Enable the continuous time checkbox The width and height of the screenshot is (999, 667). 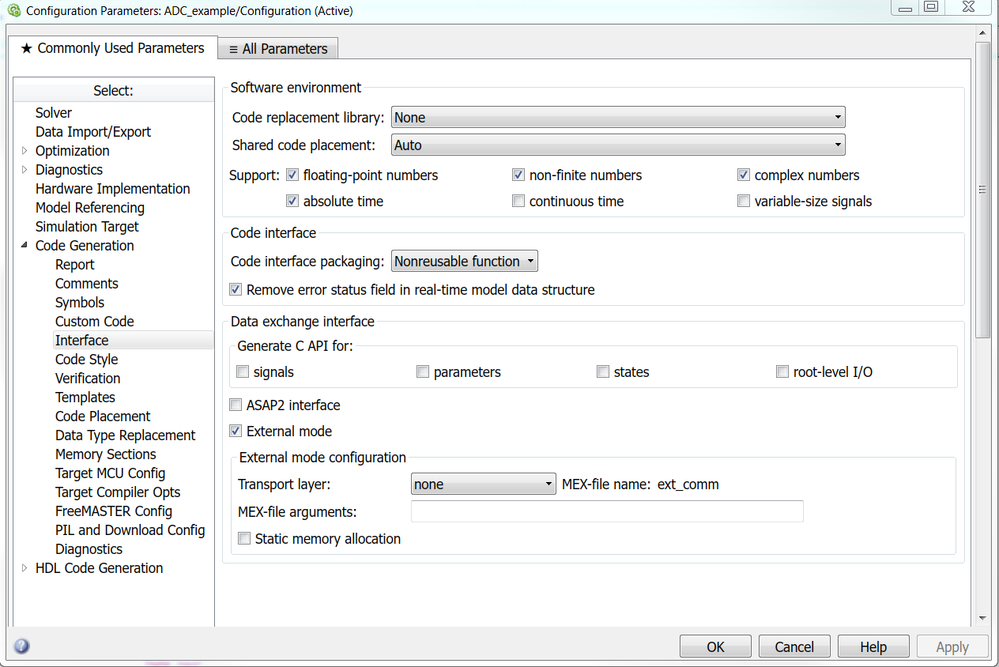[x=518, y=201]
